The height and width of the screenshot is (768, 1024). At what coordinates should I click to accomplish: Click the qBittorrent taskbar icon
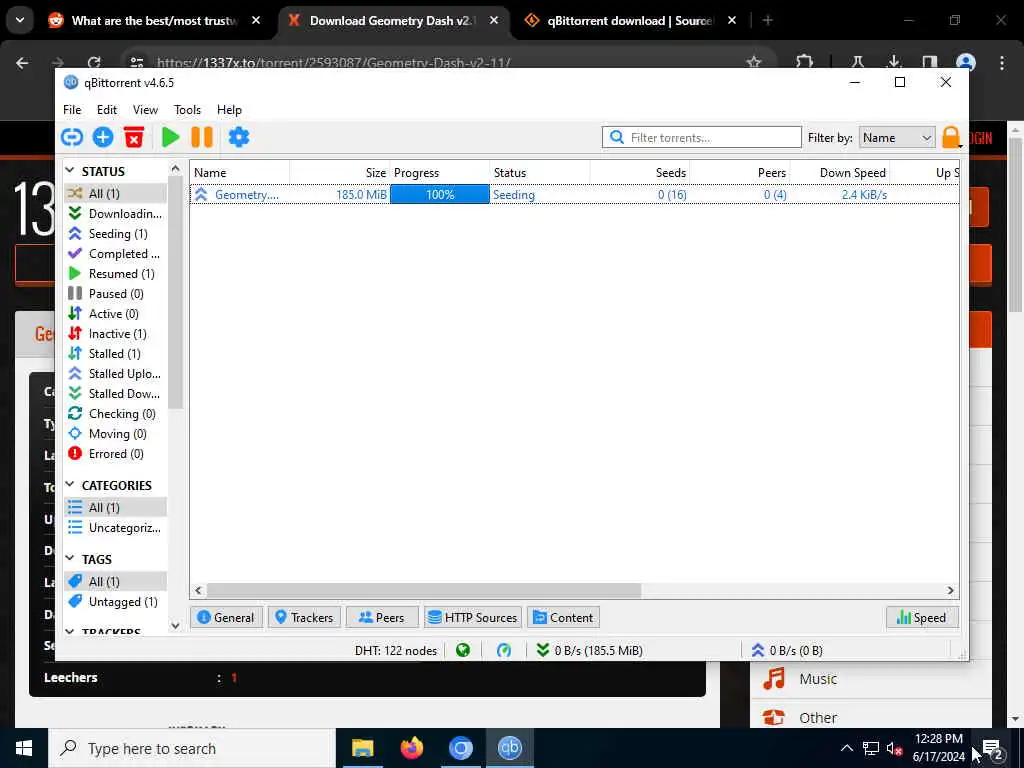pyautogui.click(x=509, y=748)
